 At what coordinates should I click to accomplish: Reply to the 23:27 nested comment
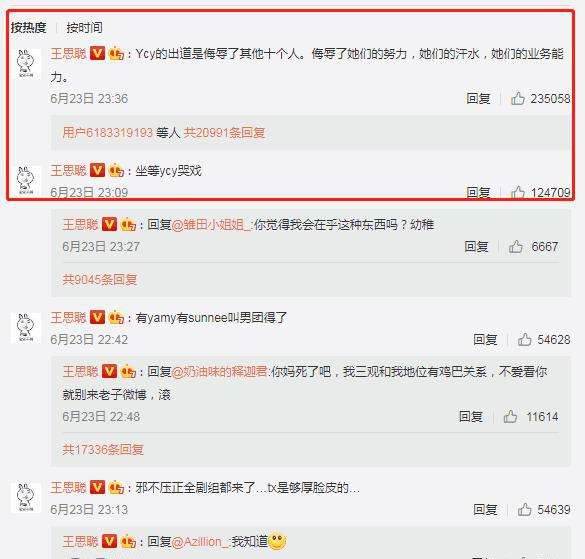tap(476, 247)
